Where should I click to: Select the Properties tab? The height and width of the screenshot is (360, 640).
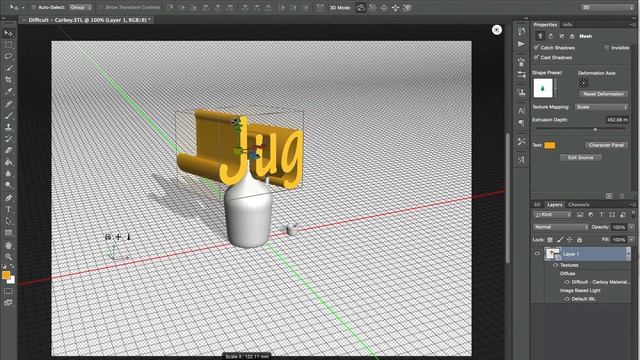click(x=545, y=25)
